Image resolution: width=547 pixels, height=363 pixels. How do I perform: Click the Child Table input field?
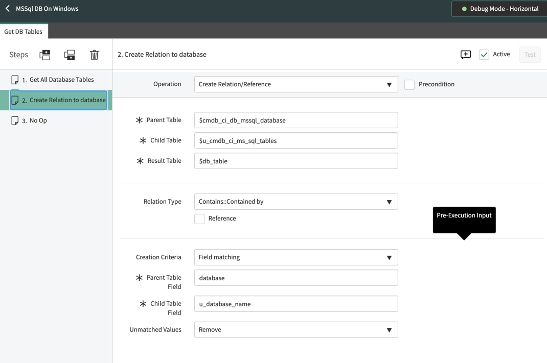[x=295, y=141]
